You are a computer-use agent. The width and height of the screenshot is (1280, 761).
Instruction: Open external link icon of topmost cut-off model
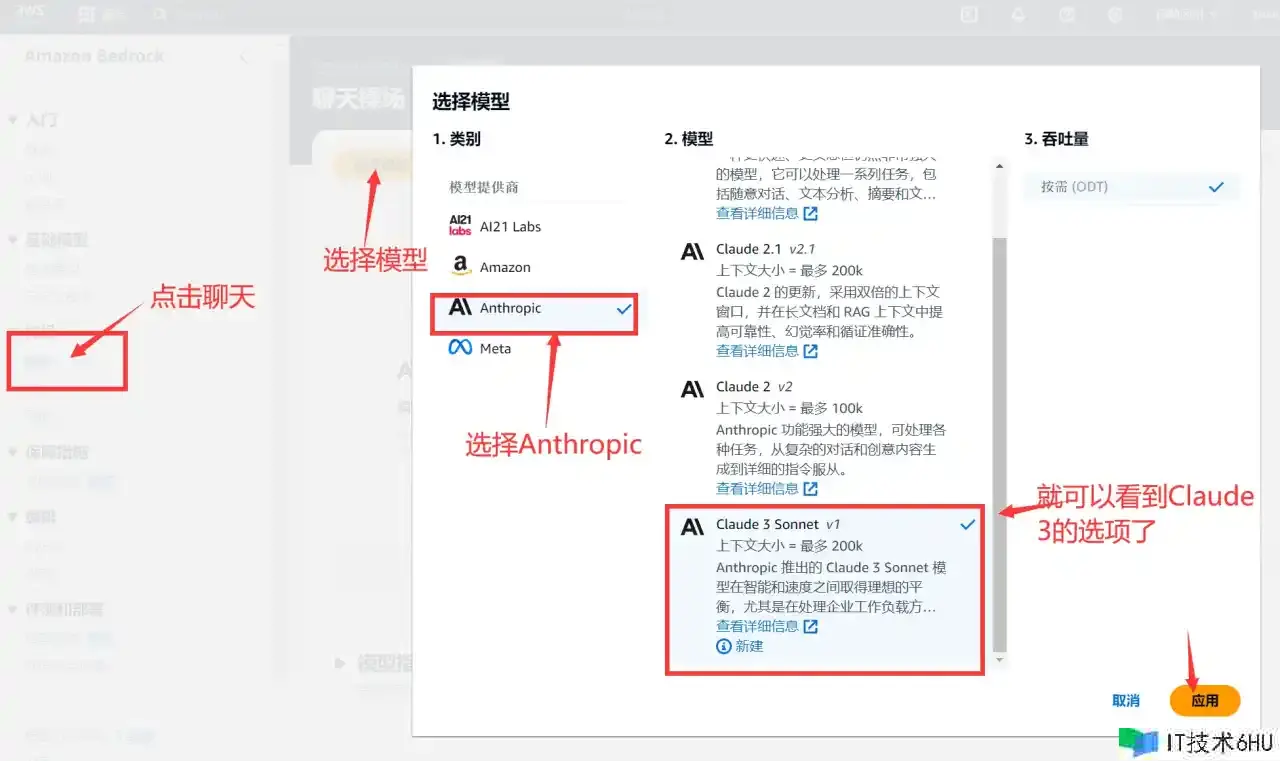pyautogui.click(x=811, y=213)
